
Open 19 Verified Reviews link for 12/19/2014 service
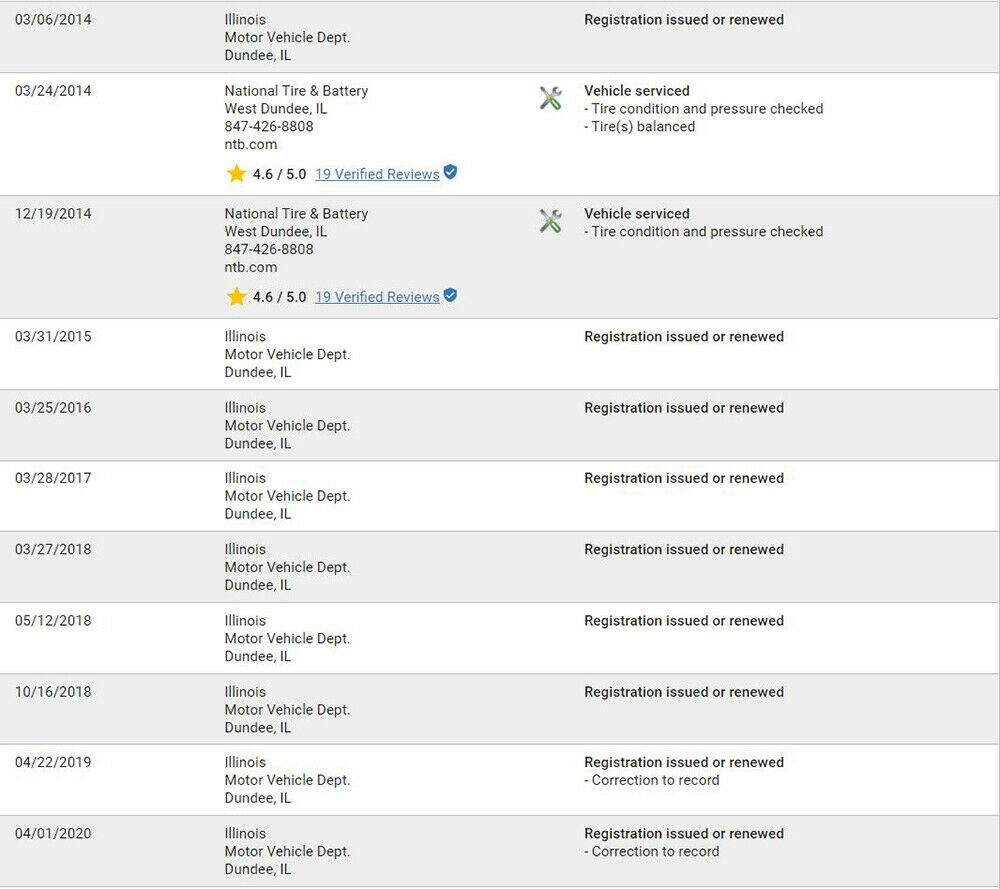tap(377, 297)
